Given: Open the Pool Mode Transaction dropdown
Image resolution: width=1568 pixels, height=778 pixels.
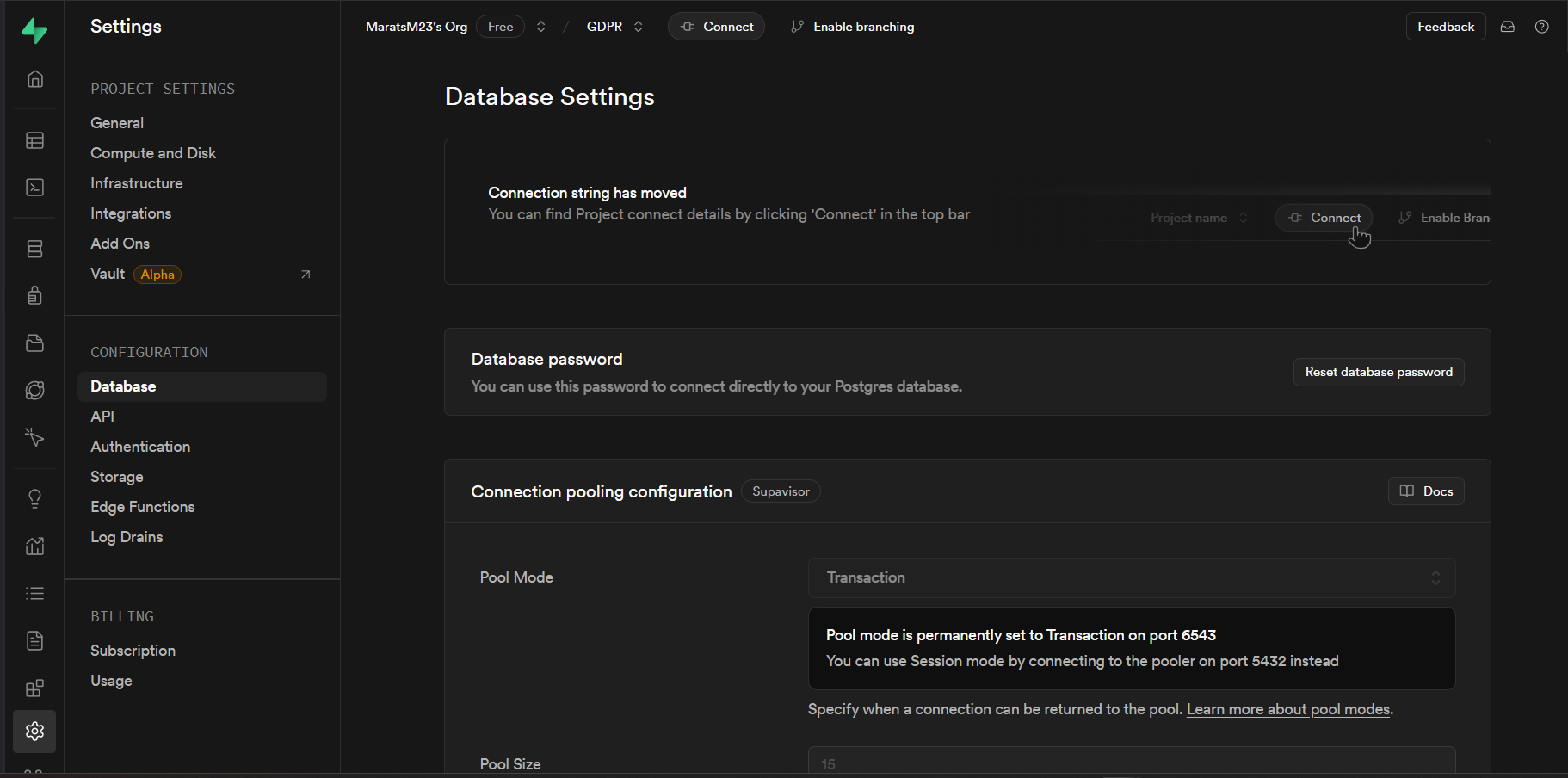Looking at the screenshot, I should coord(1131,577).
